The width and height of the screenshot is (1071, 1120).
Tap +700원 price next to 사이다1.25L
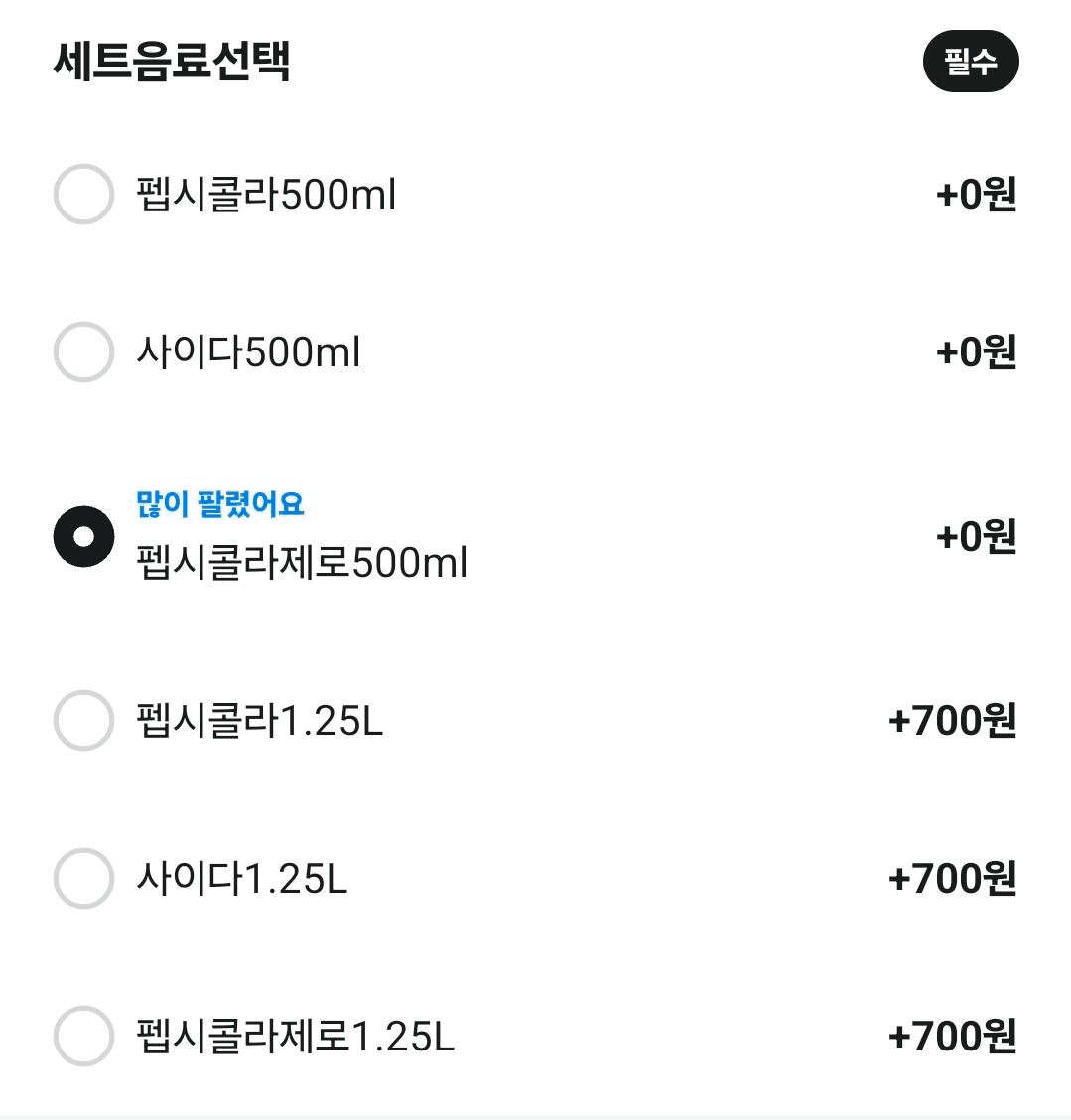coord(953,879)
